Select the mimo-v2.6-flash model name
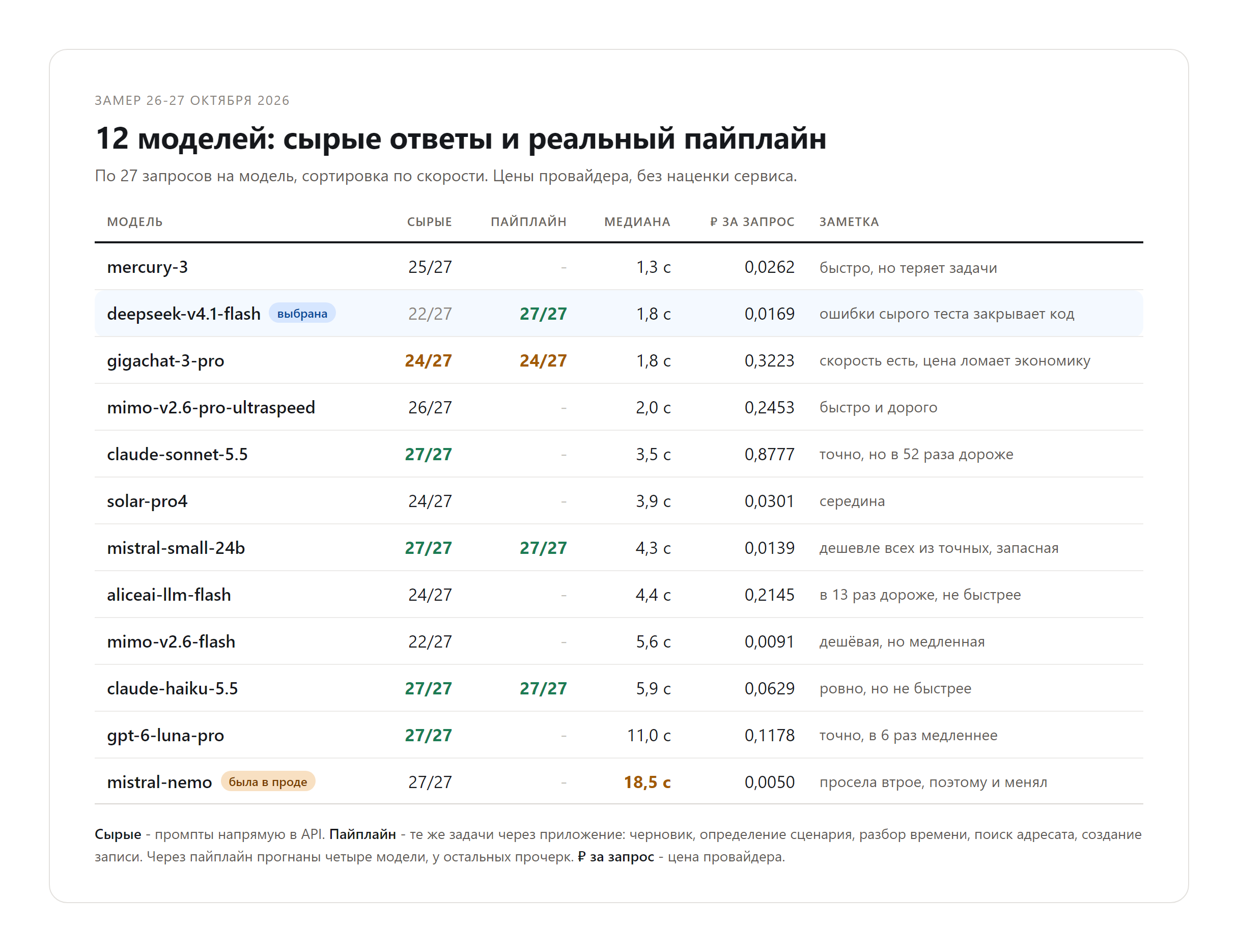Image resolution: width=1238 pixels, height=952 pixels. (x=171, y=641)
